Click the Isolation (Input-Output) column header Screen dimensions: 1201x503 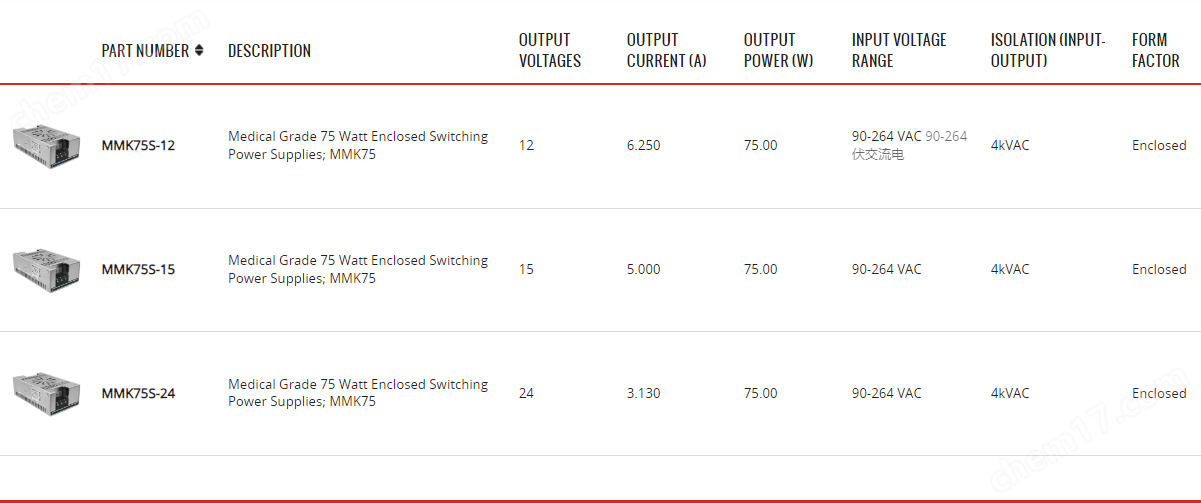point(1048,50)
